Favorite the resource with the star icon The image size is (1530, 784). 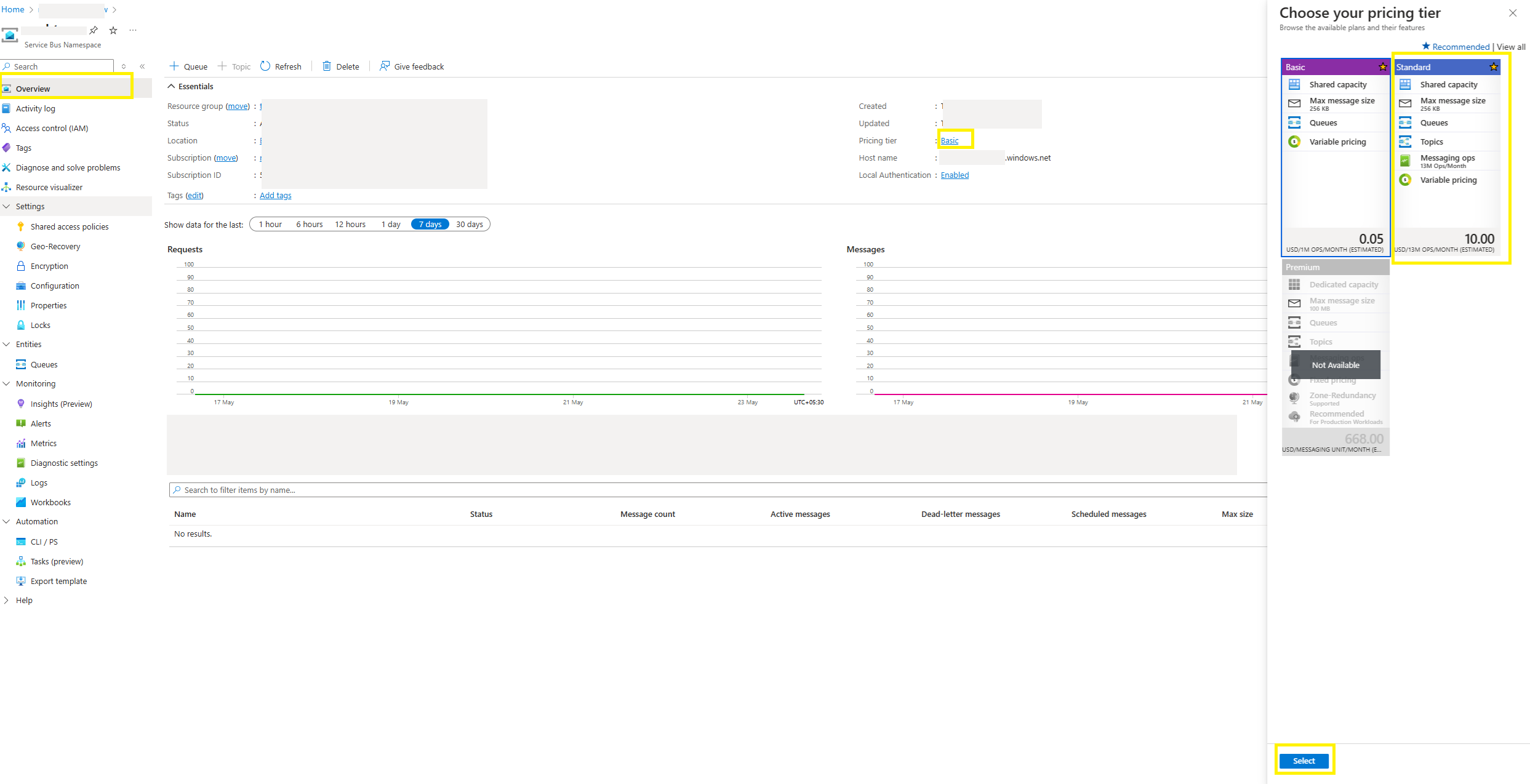click(113, 30)
